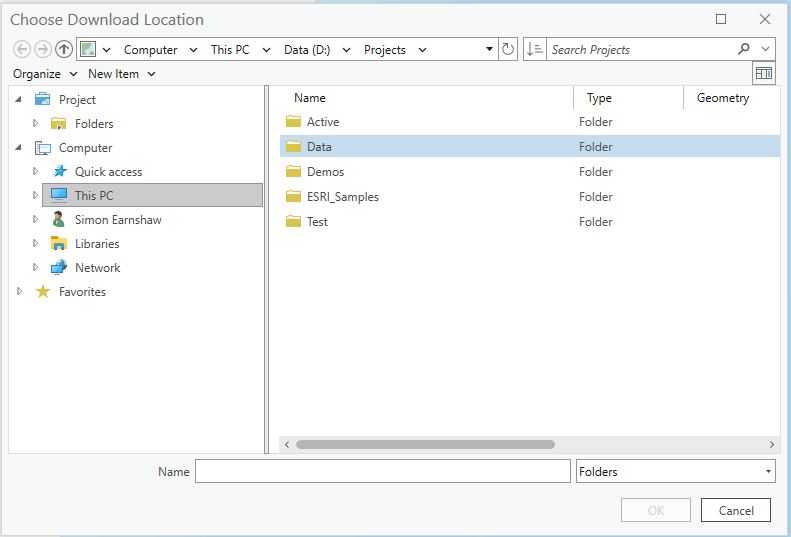Image resolution: width=791 pixels, height=537 pixels.
Task: Refresh the current folder view
Action: click(x=508, y=49)
